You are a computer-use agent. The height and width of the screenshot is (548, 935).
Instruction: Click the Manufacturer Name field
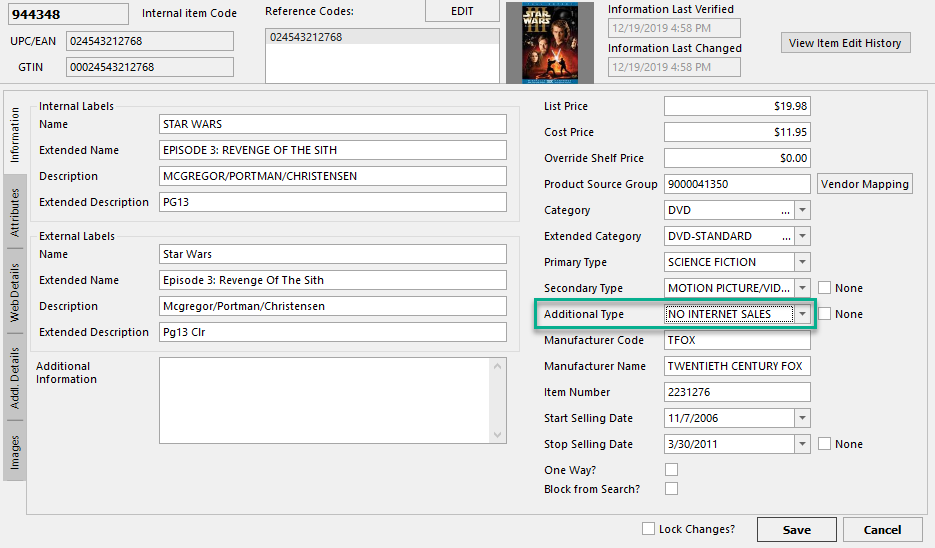click(737, 366)
